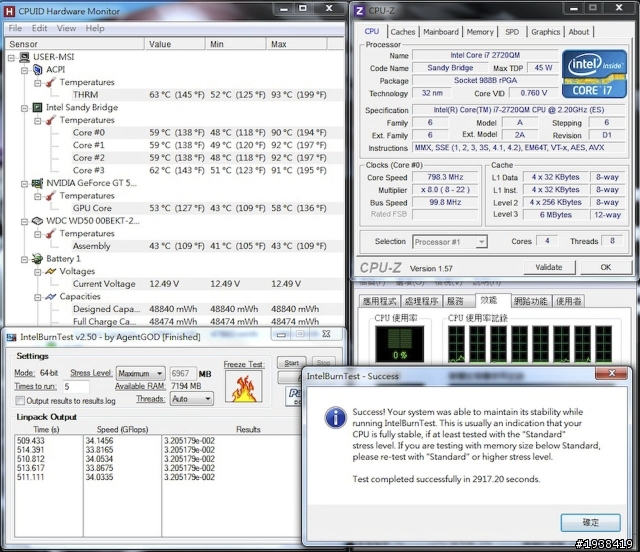
Task: Click the Max column header in Hardware Monitor
Action: point(297,44)
